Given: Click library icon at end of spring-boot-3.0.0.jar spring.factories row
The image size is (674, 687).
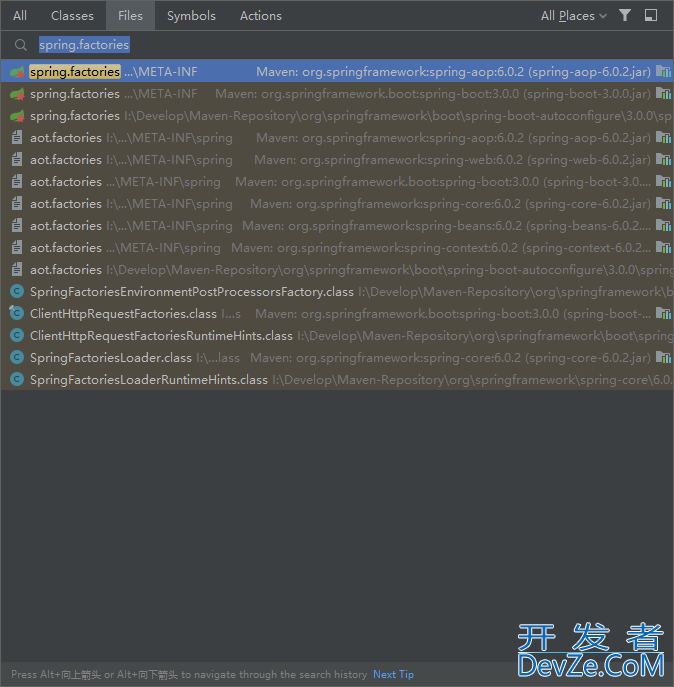Looking at the screenshot, I should pos(663,93).
